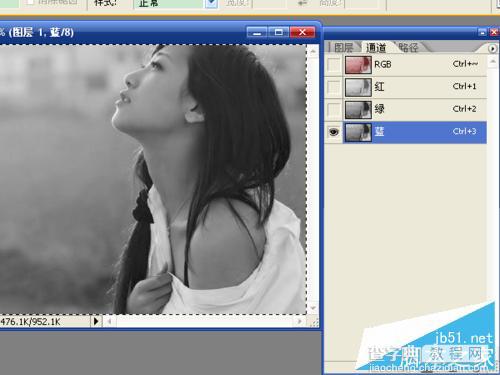Image resolution: width=500 pixels, height=375 pixels.
Task: Show the RGB composite channel visibility
Action: [x=333, y=65]
